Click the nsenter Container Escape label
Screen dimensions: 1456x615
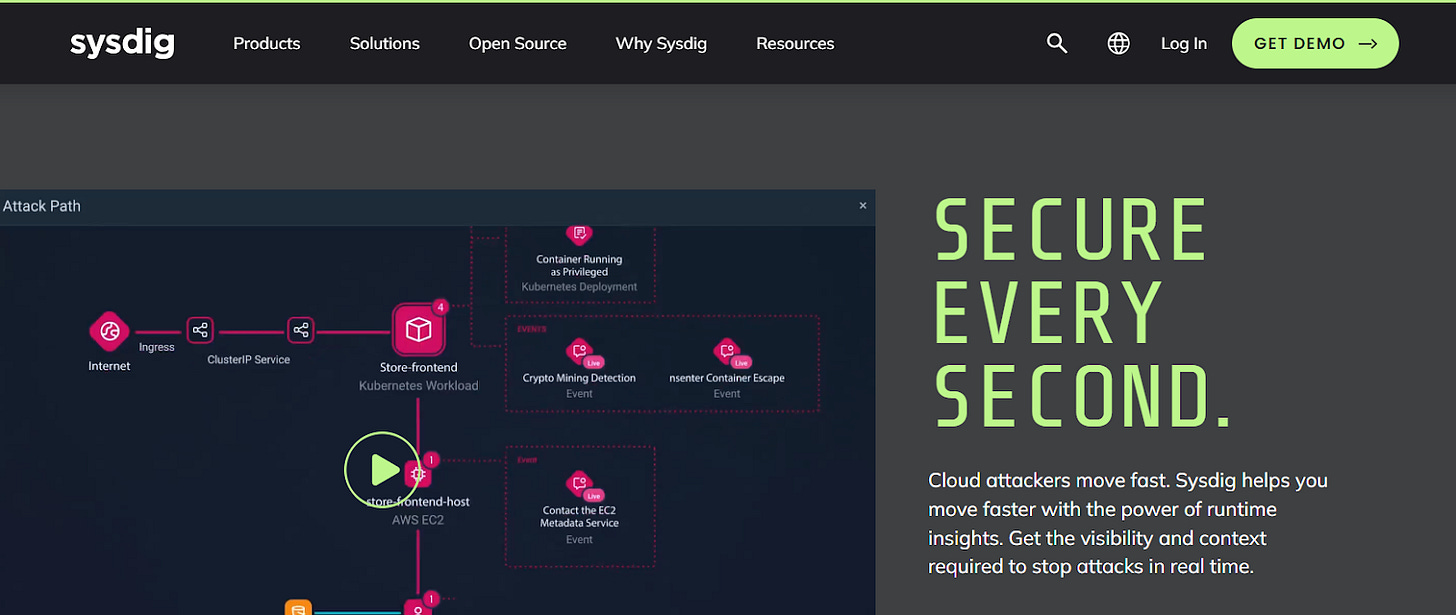tap(727, 378)
